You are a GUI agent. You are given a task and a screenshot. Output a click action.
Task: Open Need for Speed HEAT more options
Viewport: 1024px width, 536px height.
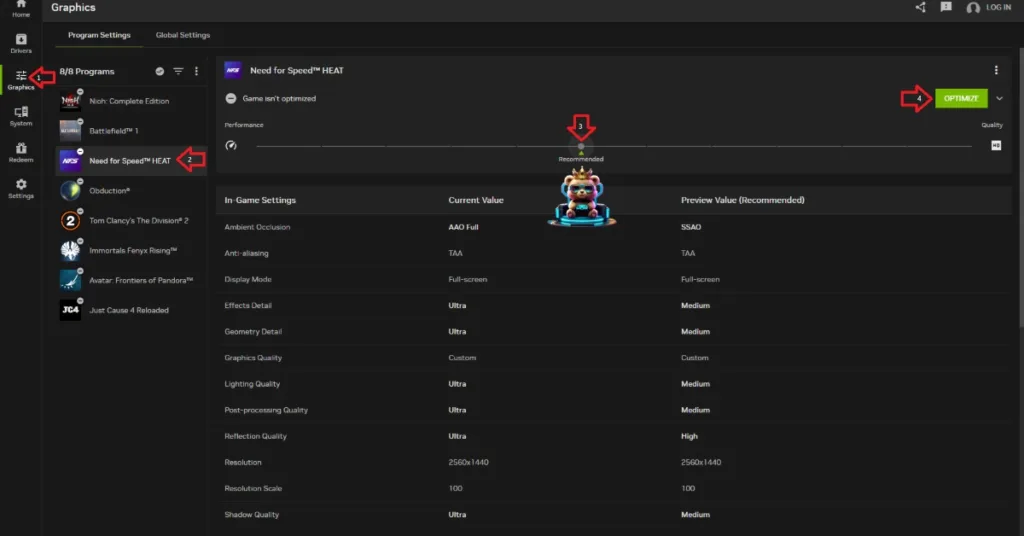[996, 71]
